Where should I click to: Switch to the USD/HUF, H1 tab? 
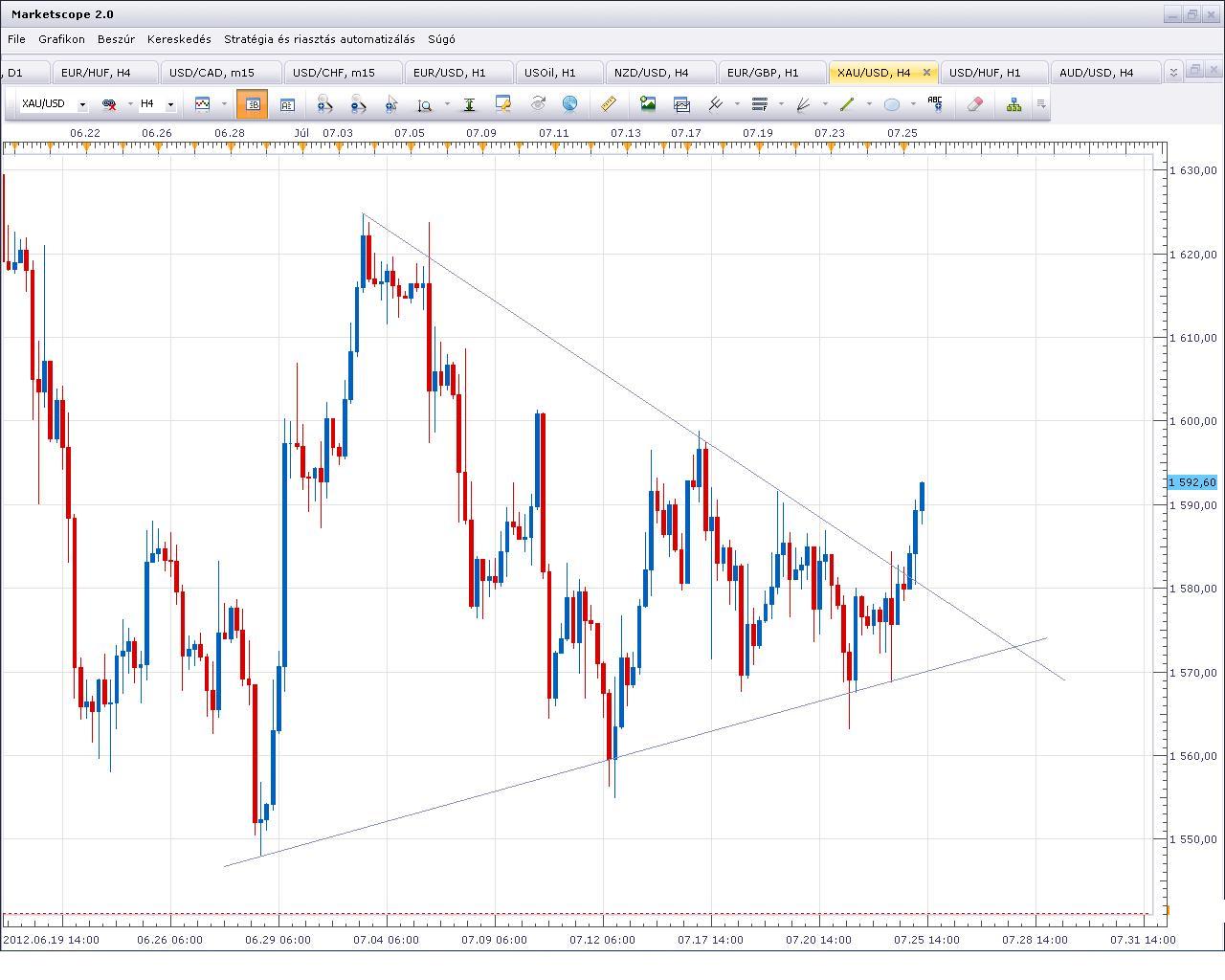coord(993,73)
